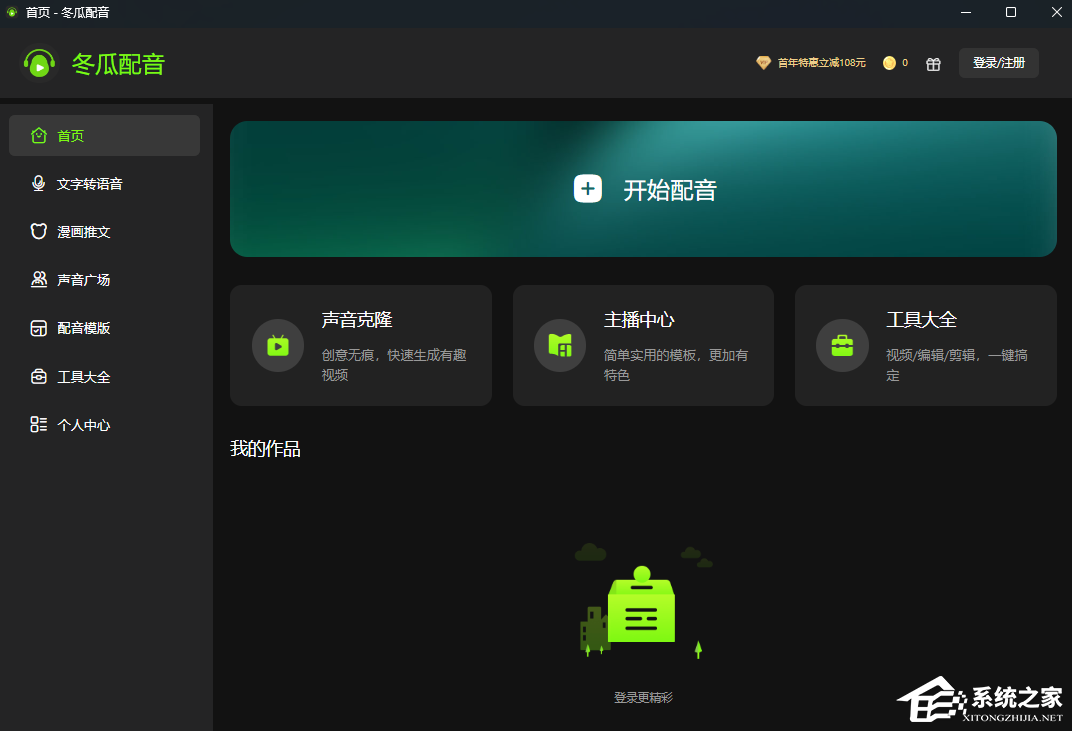Close the 冬瓜配音 window
This screenshot has height=731, width=1072.
[1056, 12]
